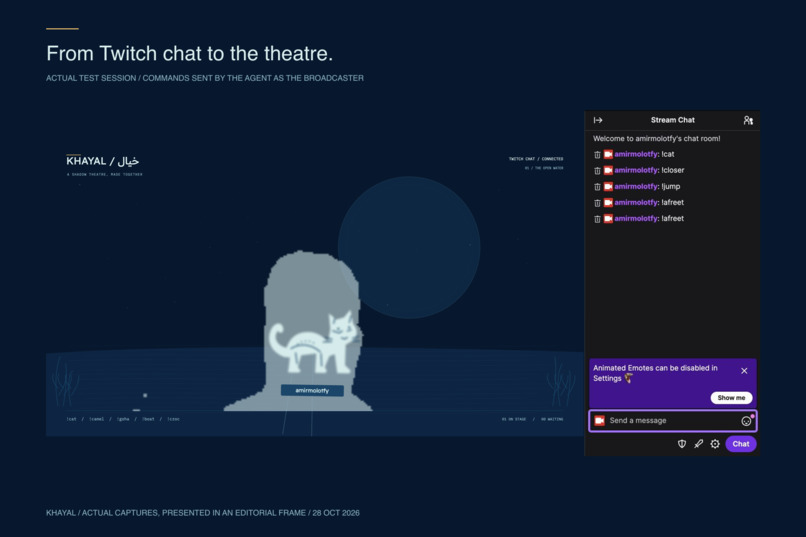Open the chat community users icon
This screenshot has height=537, width=806.
(748, 120)
